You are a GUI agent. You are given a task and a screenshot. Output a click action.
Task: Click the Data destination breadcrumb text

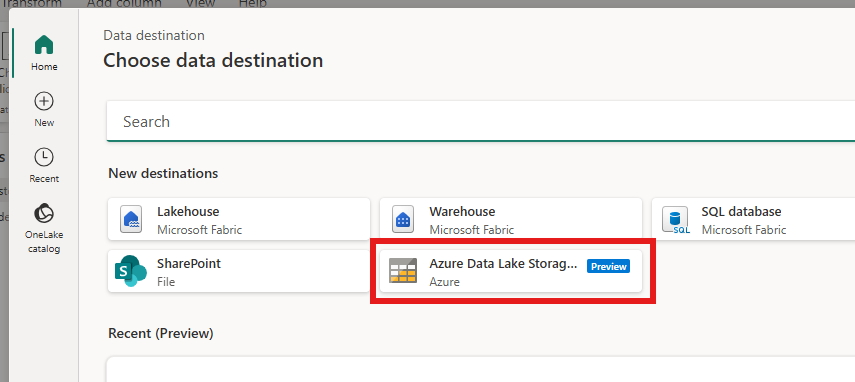click(154, 35)
